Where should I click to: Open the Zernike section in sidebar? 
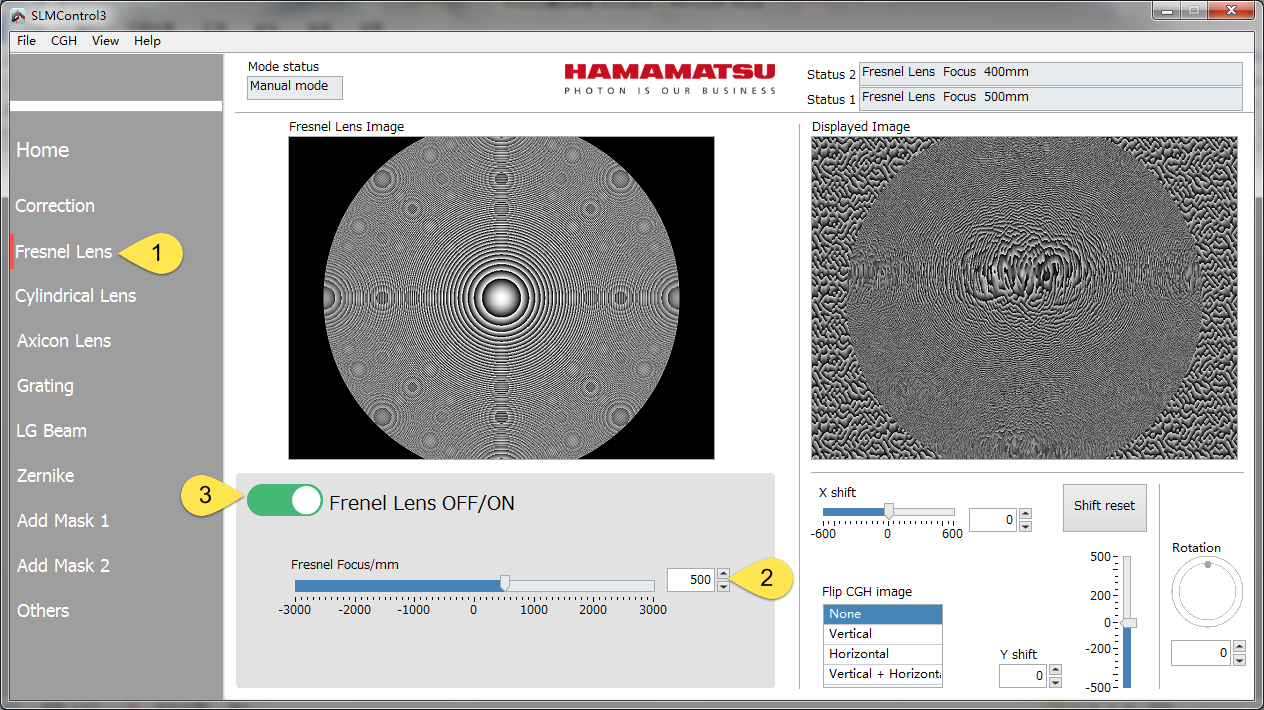click(x=45, y=476)
